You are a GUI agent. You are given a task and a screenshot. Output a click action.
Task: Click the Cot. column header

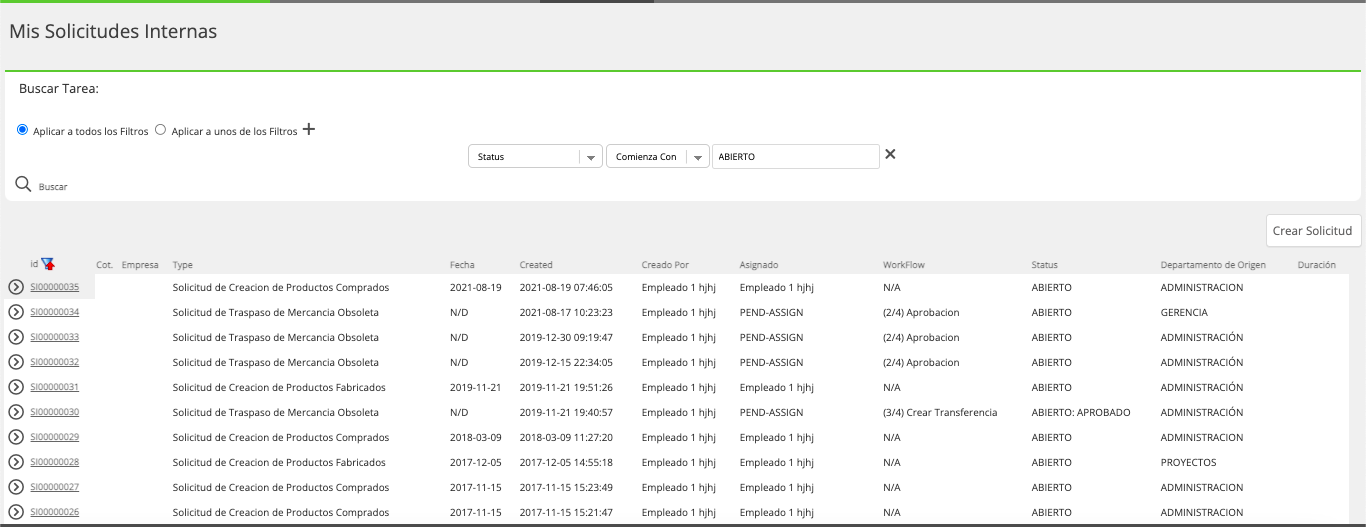click(104, 265)
